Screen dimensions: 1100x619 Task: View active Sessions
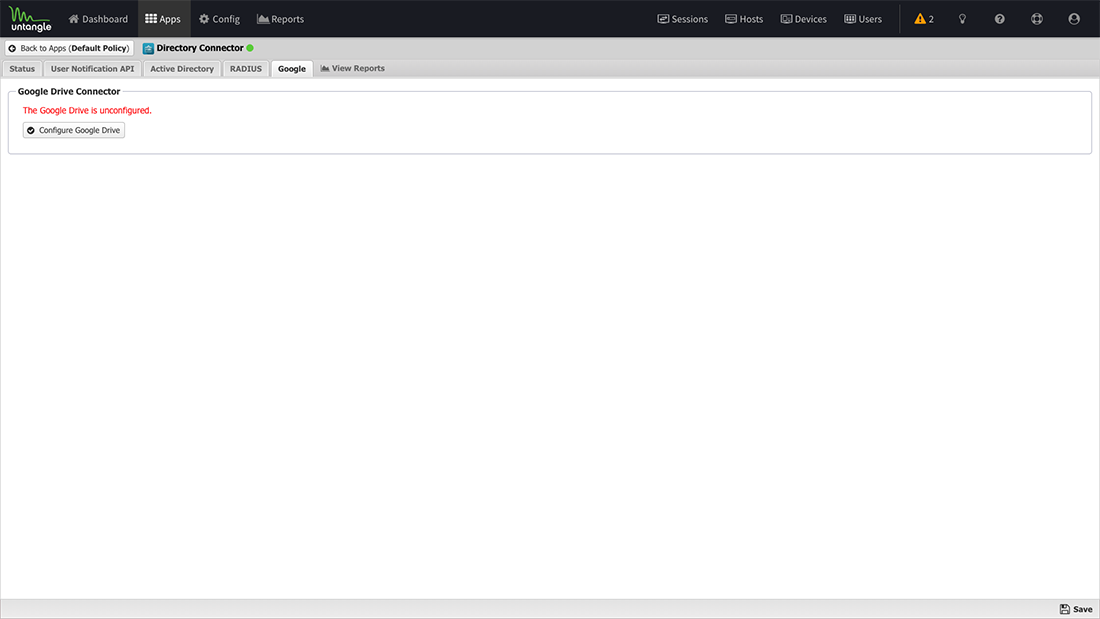(683, 19)
